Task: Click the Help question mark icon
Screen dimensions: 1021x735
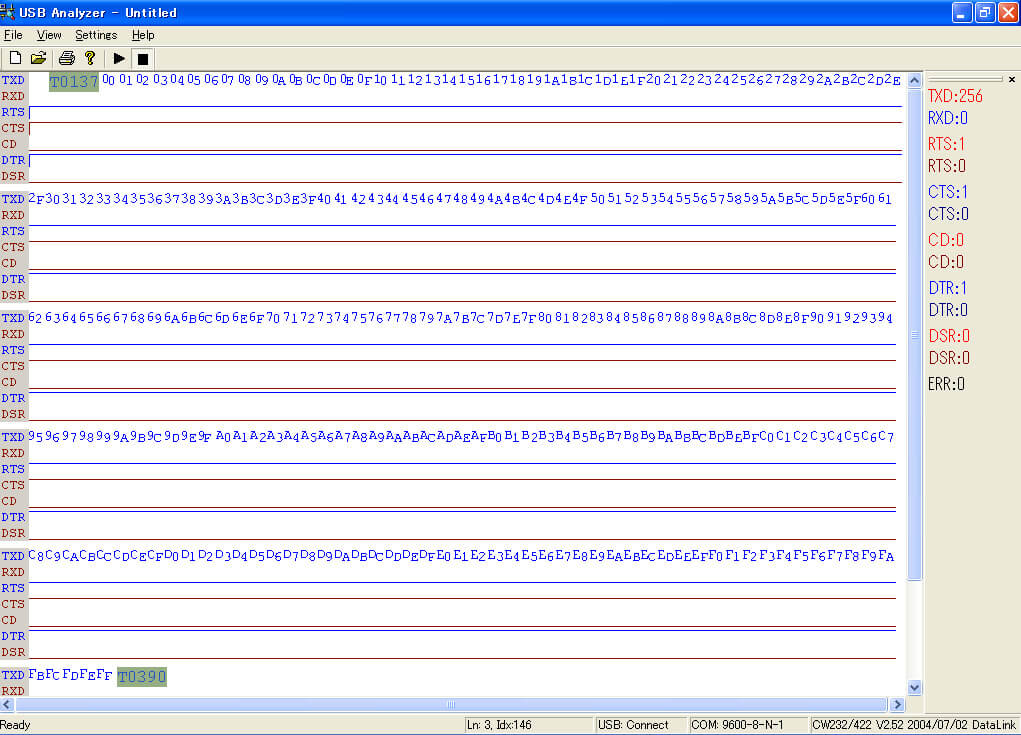Action: (90, 58)
